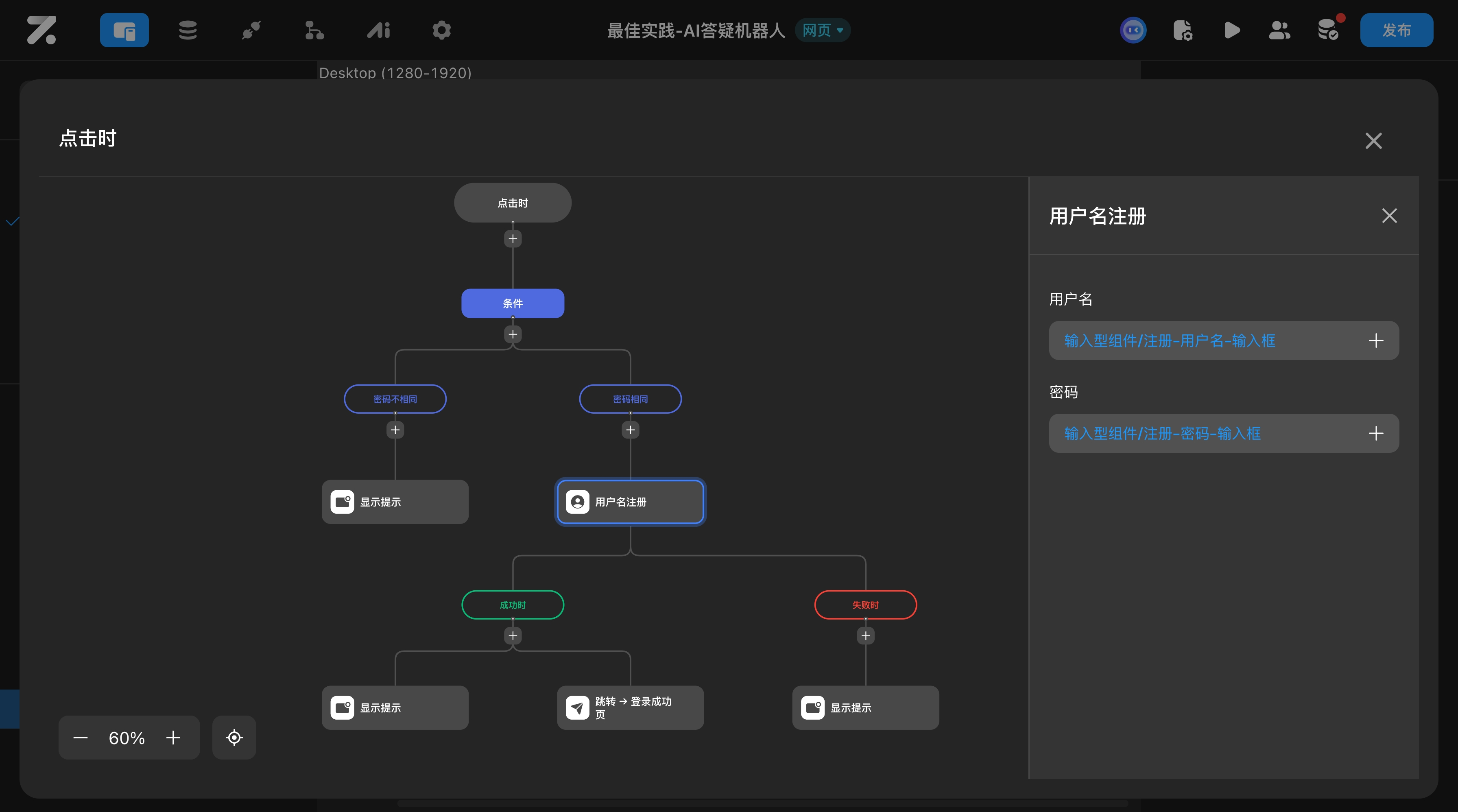Open the collaborators people icon
The width and height of the screenshot is (1458, 812).
click(1279, 30)
